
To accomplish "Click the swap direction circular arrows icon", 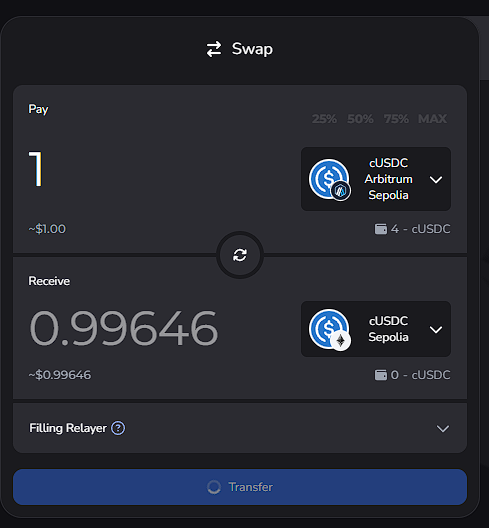I will point(240,255).
